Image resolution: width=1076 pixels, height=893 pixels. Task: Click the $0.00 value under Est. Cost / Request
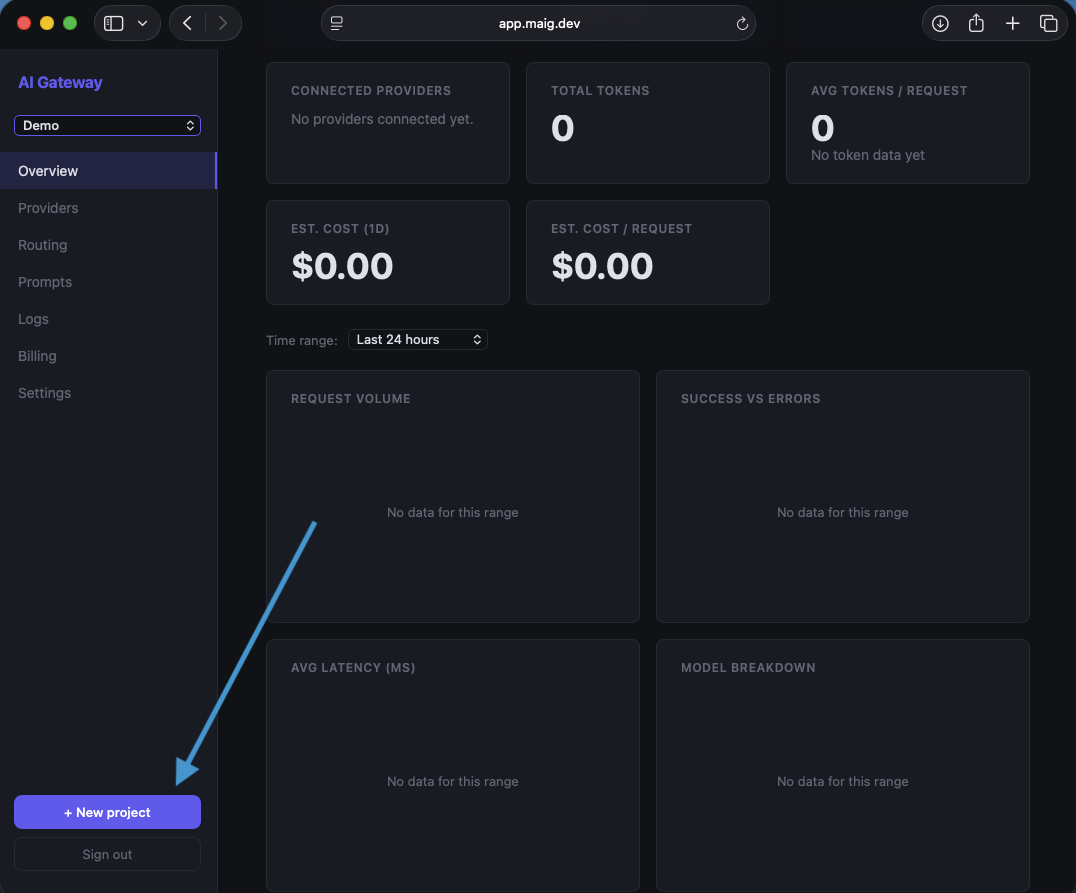[603, 266]
